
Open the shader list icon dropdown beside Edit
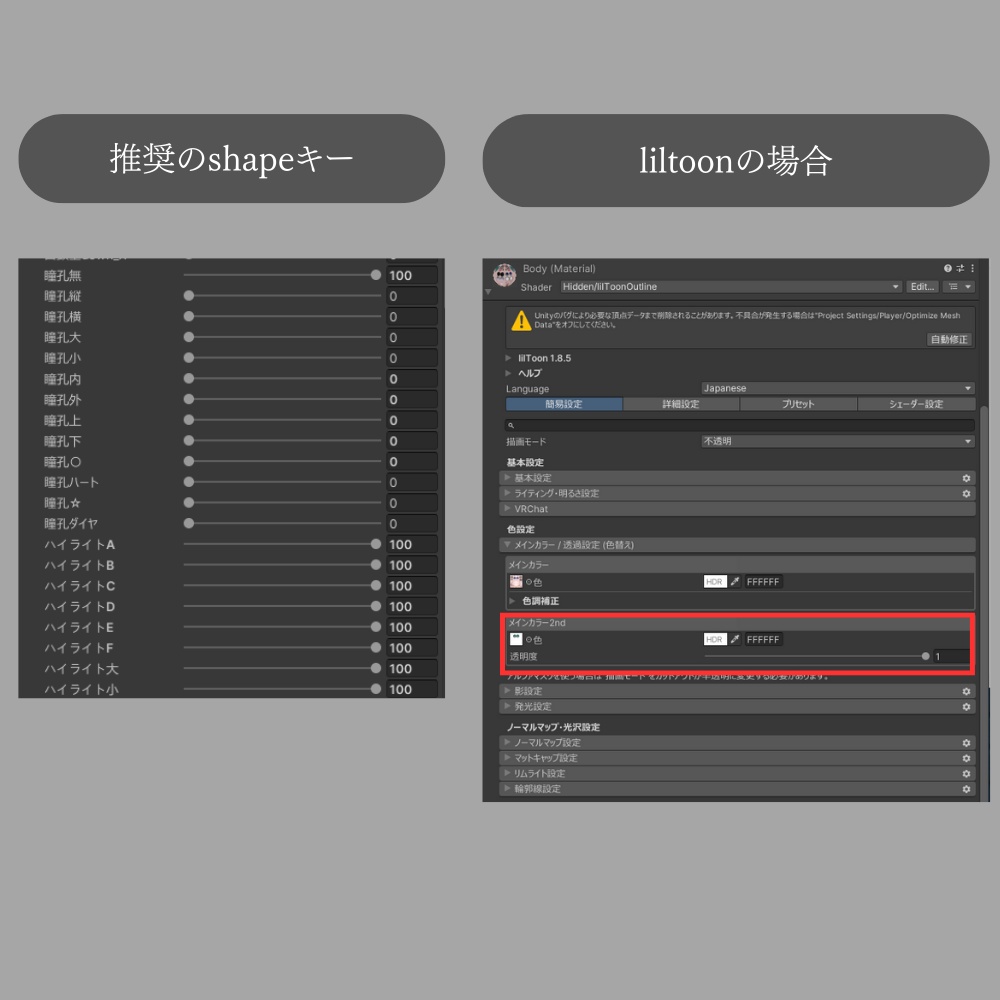(x=959, y=287)
